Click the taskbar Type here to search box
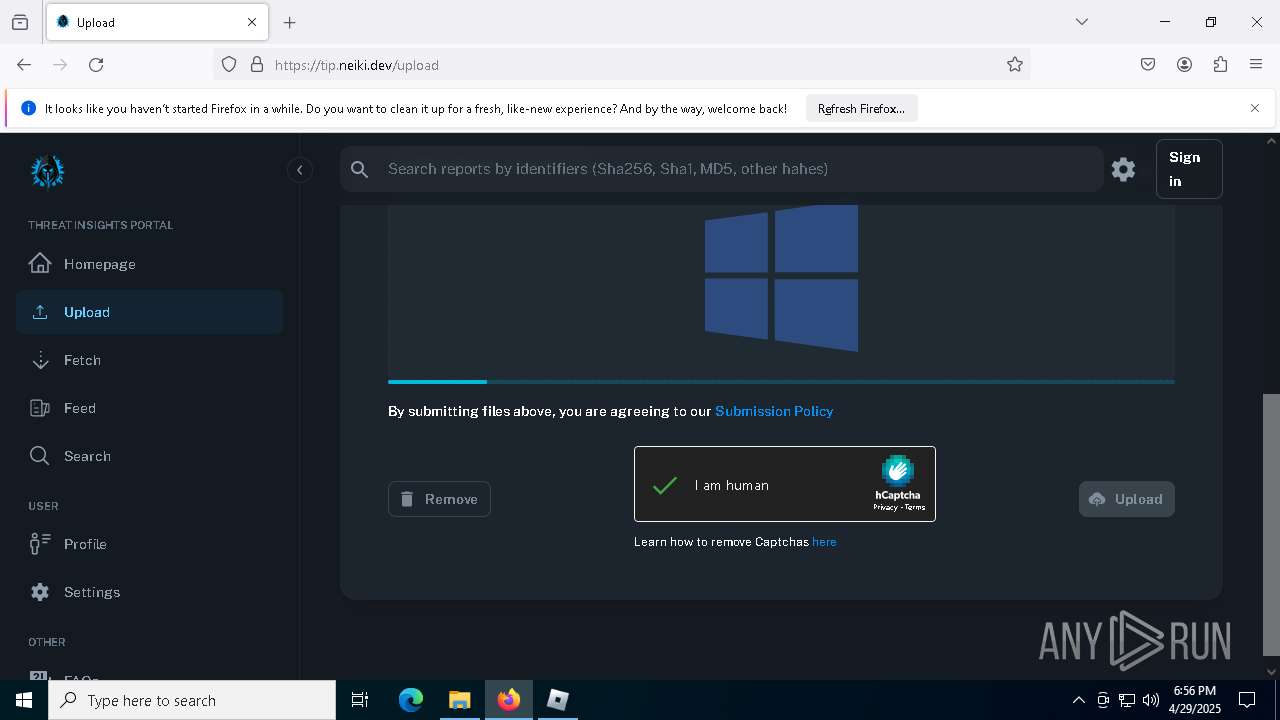The height and width of the screenshot is (720, 1280). coord(192,700)
